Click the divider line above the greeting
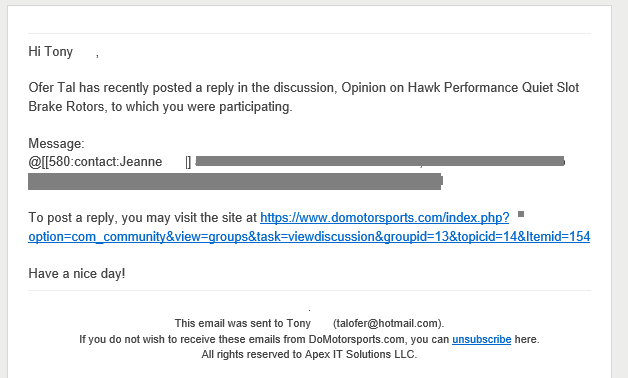Screen dimensions: 628x378 pyautogui.click(x=309, y=33)
